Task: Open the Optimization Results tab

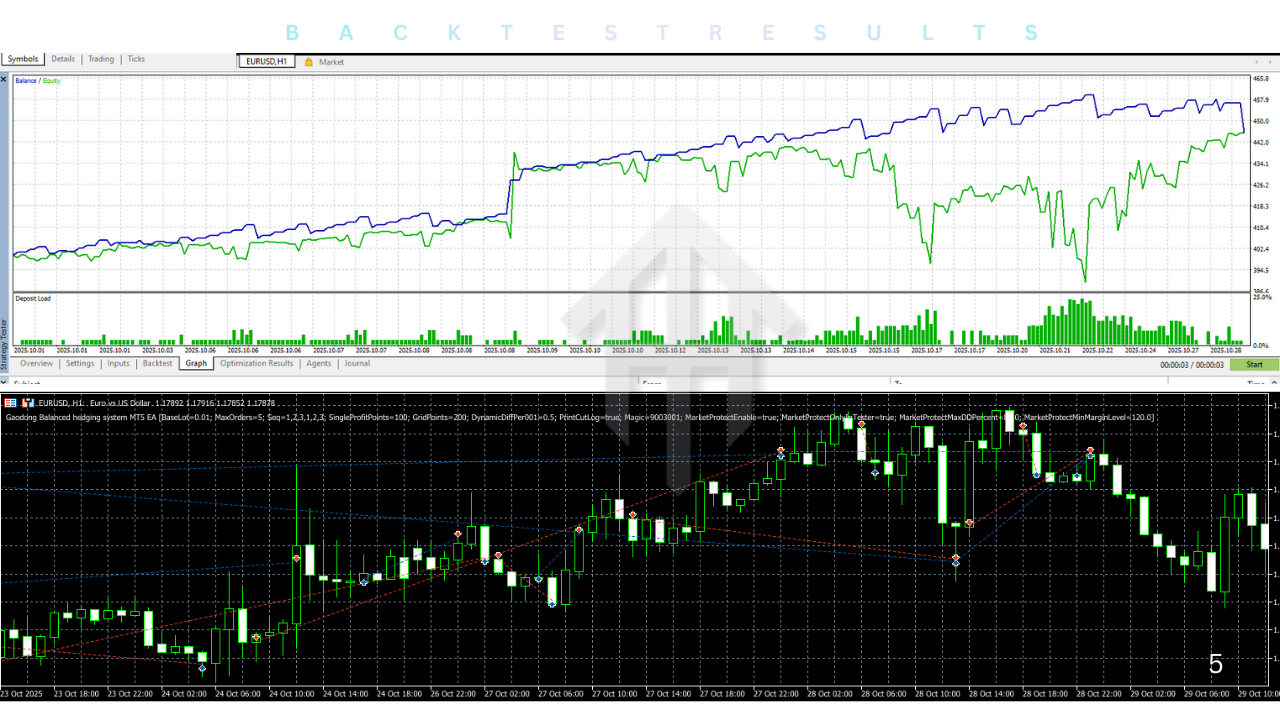Action: [x=257, y=364]
